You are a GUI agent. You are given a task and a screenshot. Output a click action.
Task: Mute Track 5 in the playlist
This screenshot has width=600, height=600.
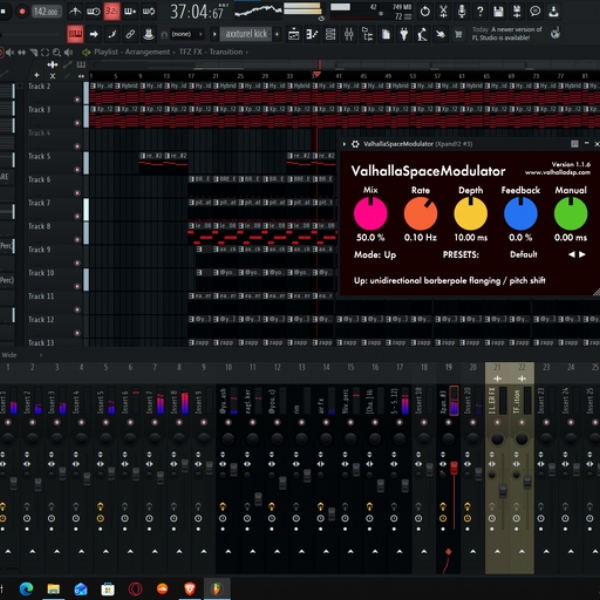click(x=77, y=169)
